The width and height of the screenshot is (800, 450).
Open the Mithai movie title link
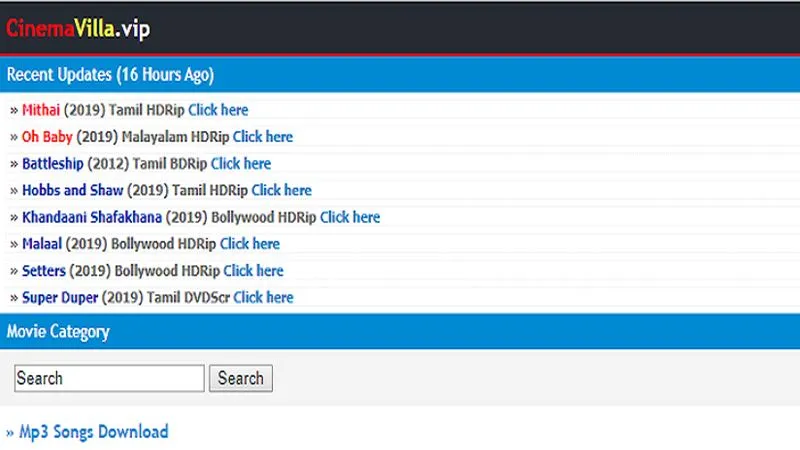pos(41,110)
